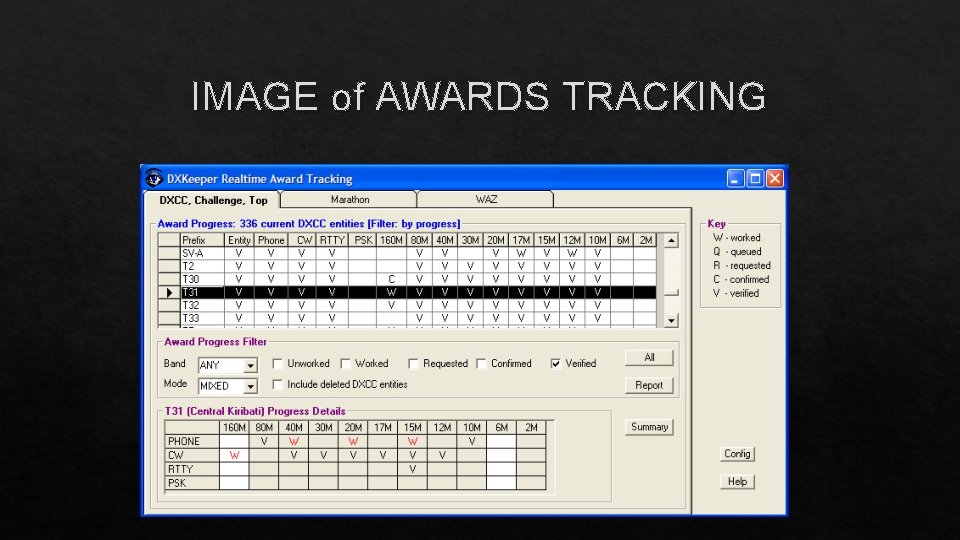The width and height of the screenshot is (960, 540).
Task: Switch to the WAZ tab
Action: 486,200
